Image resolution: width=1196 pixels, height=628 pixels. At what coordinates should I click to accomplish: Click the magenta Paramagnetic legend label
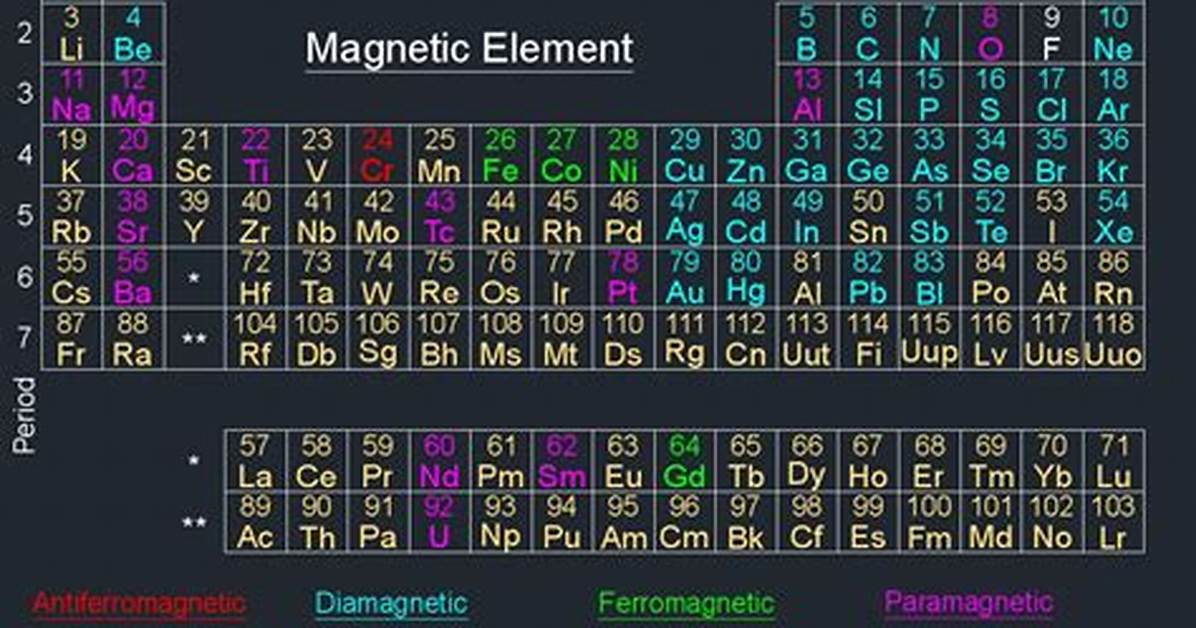point(969,603)
